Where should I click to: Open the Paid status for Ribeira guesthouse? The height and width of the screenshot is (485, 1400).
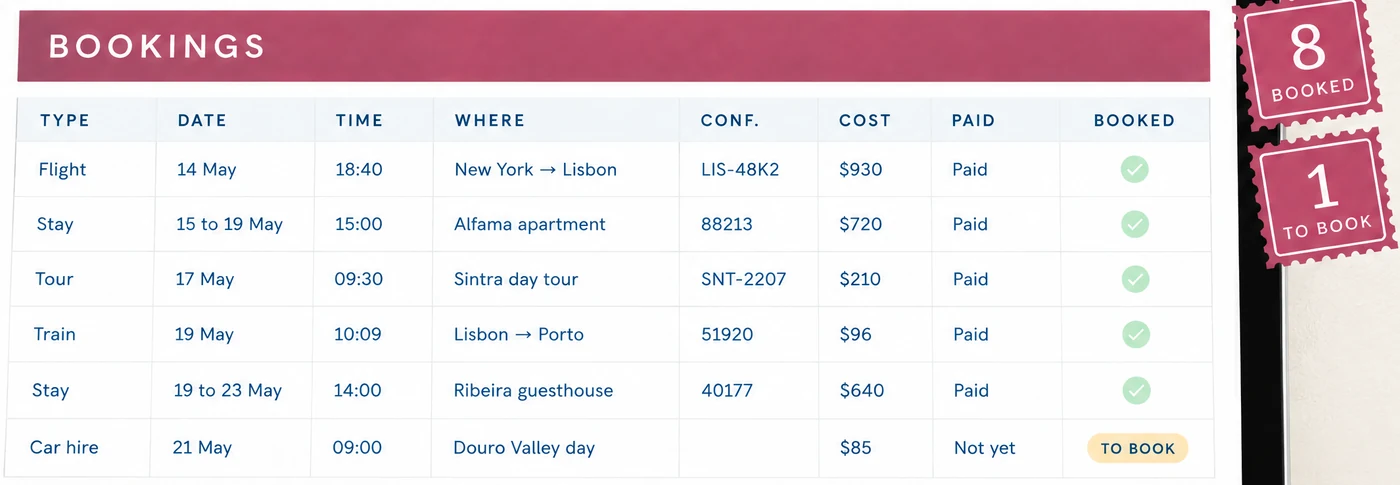(970, 390)
